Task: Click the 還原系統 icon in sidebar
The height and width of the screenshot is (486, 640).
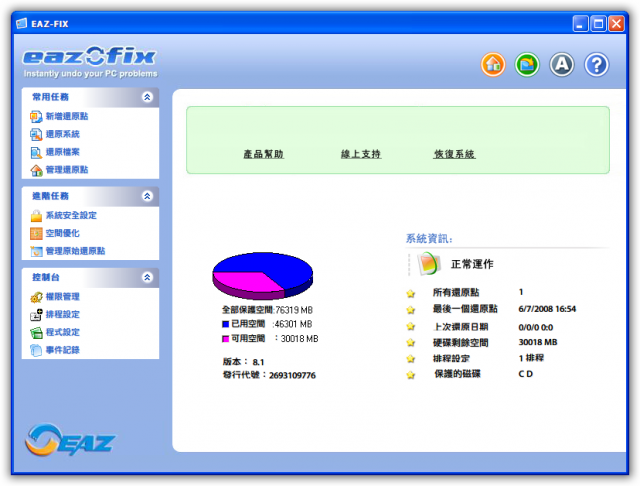Action: [x=36, y=134]
